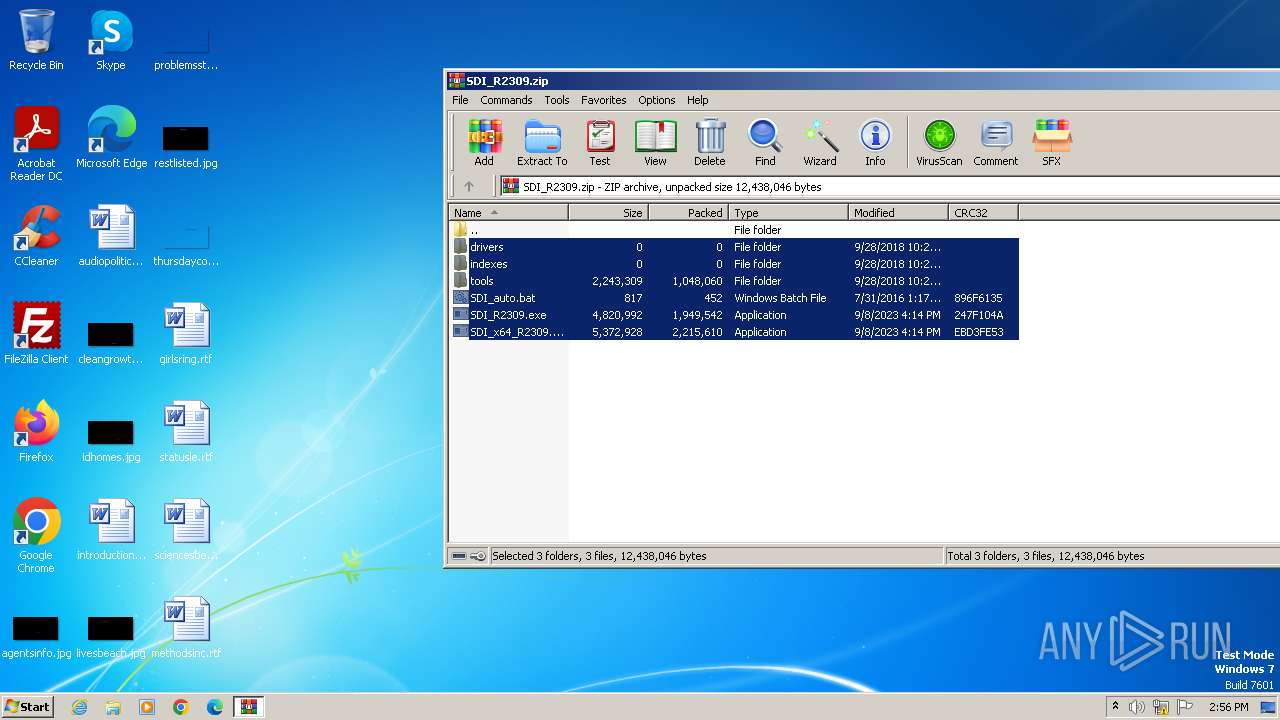Viewport: 1280px width, 720px height.
Task: Show hidden tray icons arrow
Action: coord(1115,707)
